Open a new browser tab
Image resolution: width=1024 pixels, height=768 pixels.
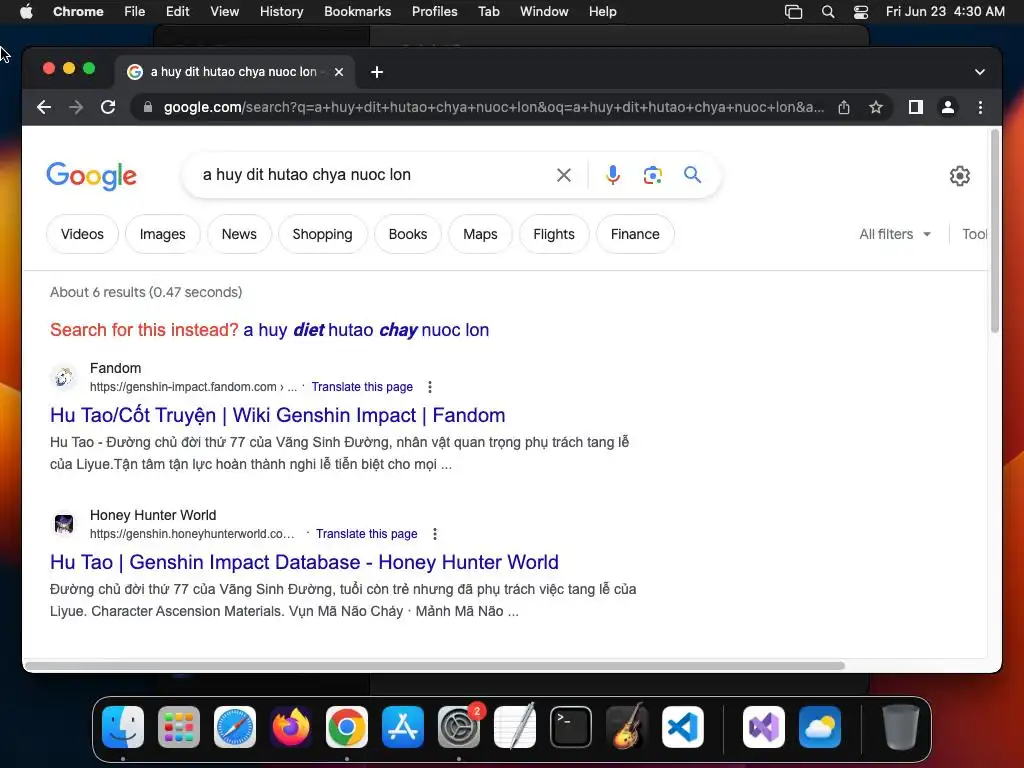(377, 72)
